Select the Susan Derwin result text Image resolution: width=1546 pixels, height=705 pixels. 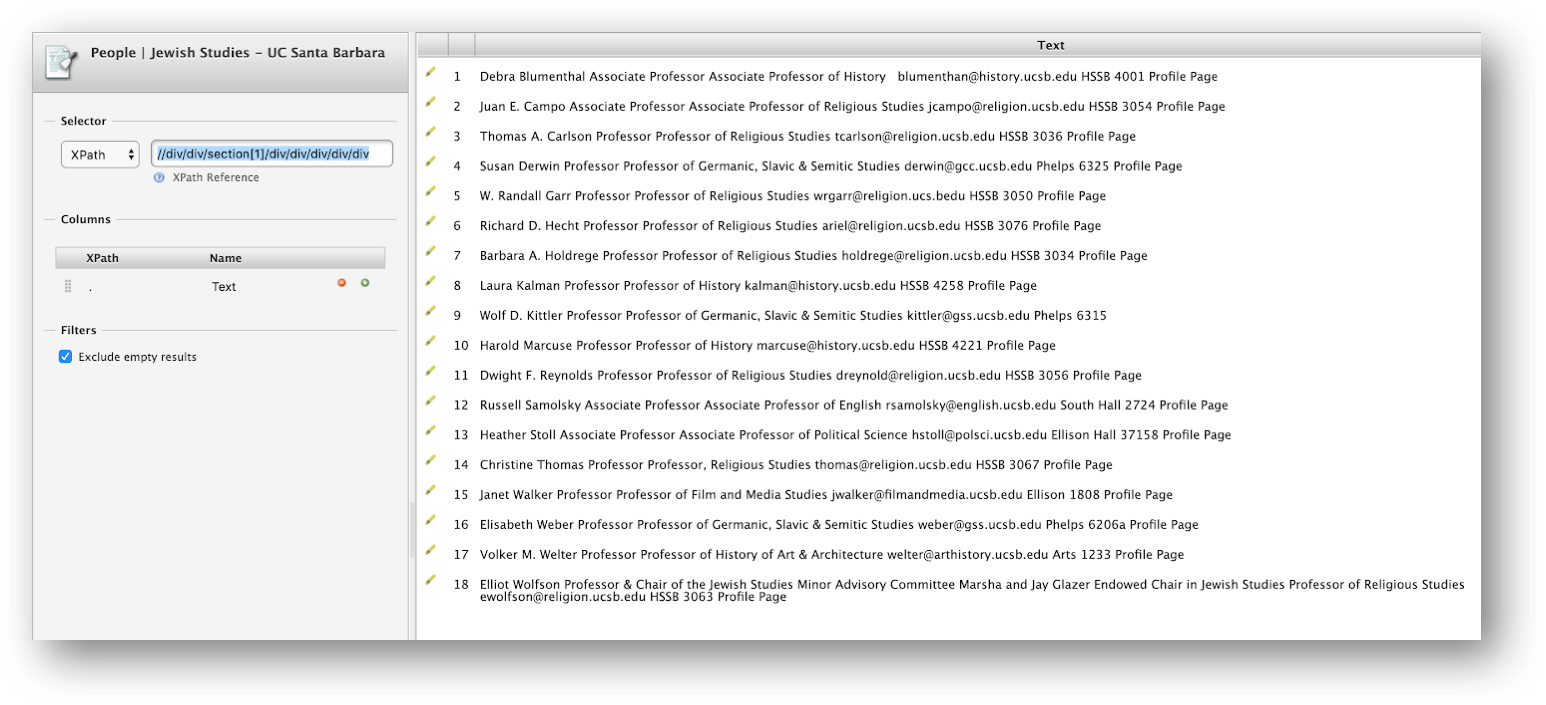click(x=830, y=166)
